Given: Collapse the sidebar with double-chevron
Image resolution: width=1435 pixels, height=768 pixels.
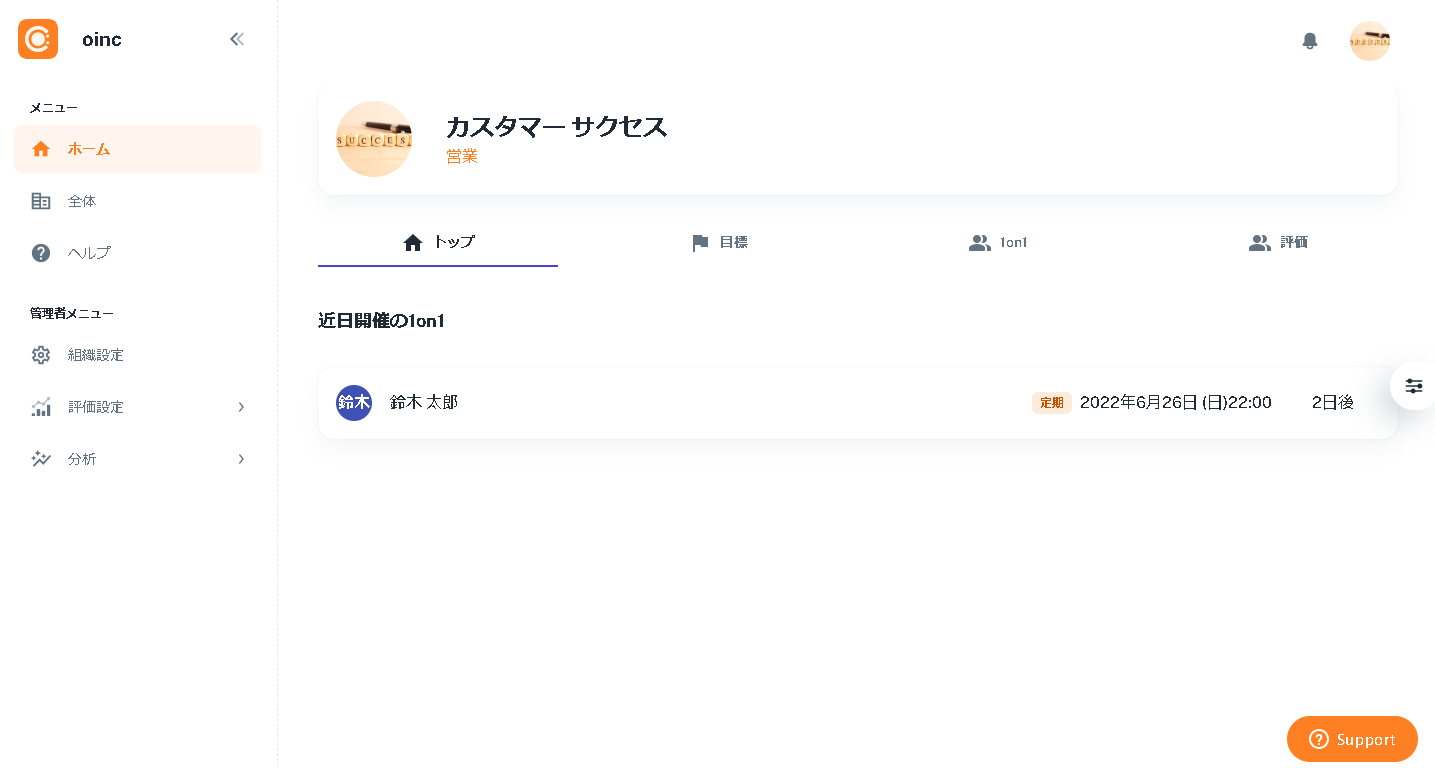Looking at the screenshot, I should [x=237, y=39].
